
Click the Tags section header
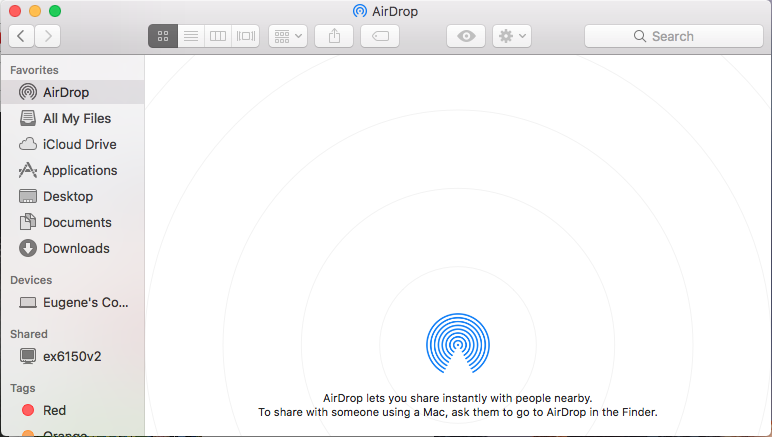click(23, 388)
